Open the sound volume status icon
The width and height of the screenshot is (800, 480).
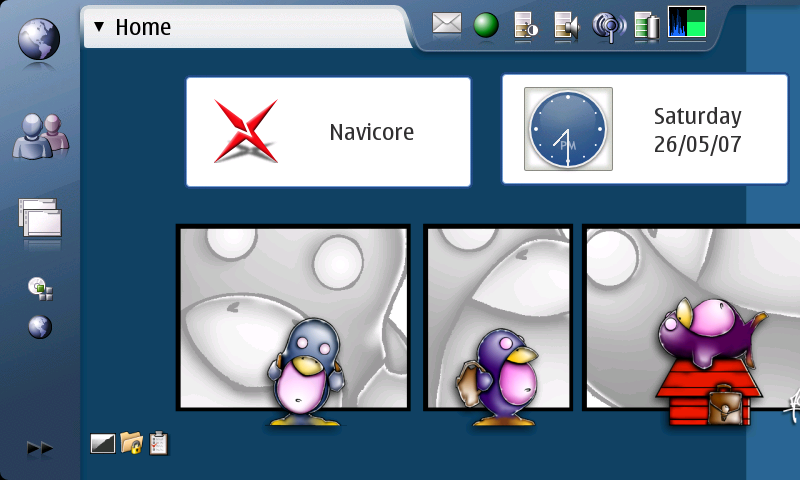click(566, 26)
